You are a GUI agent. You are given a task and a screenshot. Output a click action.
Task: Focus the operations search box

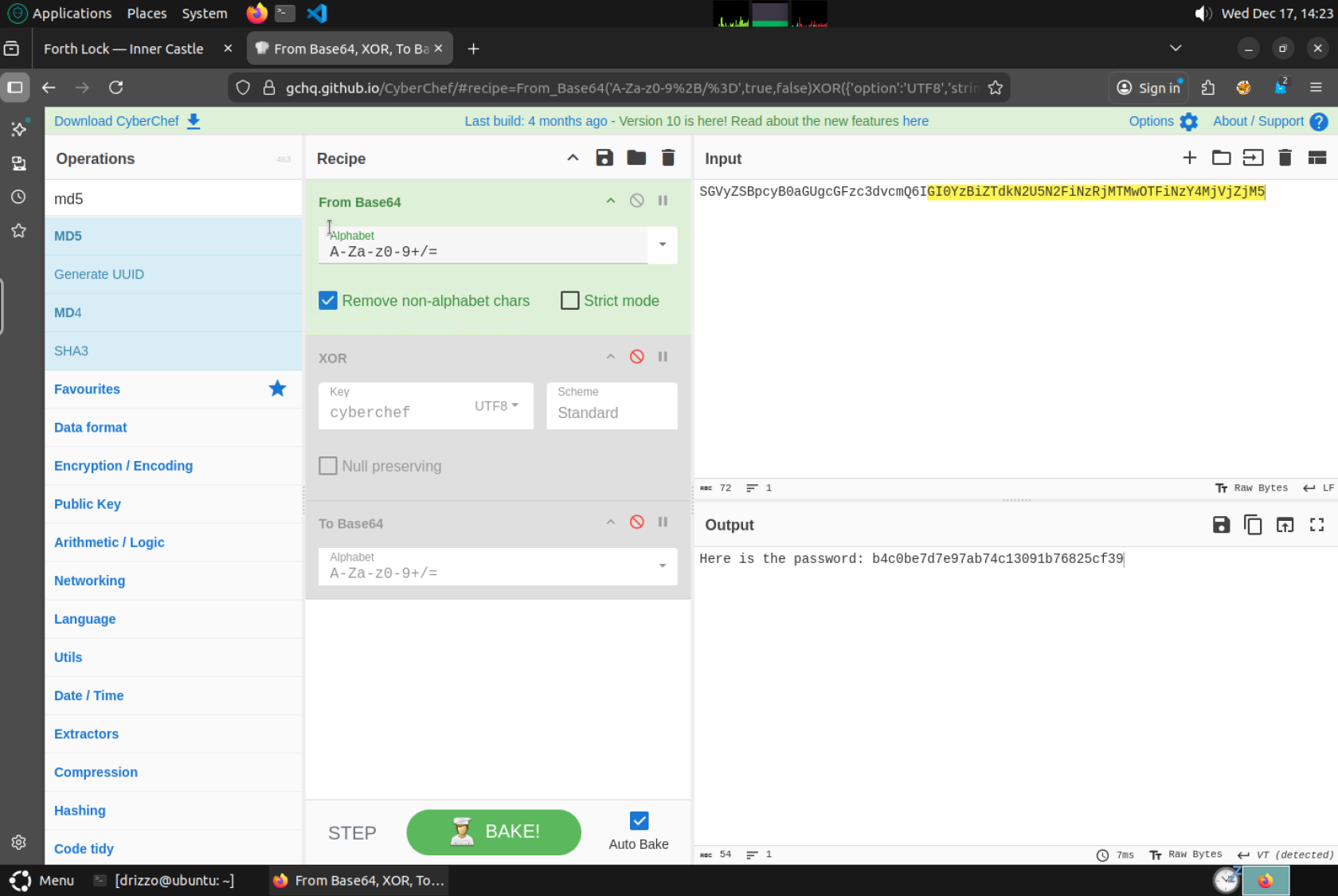click(x=174, y=198)
